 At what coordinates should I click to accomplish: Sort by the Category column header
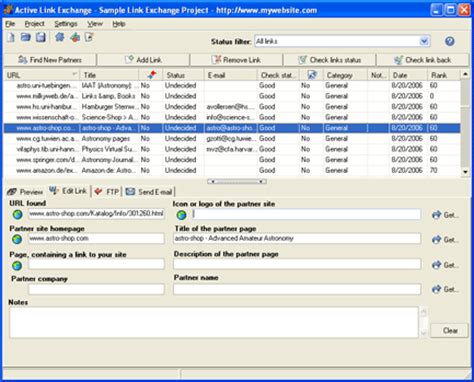coord(345,75)
